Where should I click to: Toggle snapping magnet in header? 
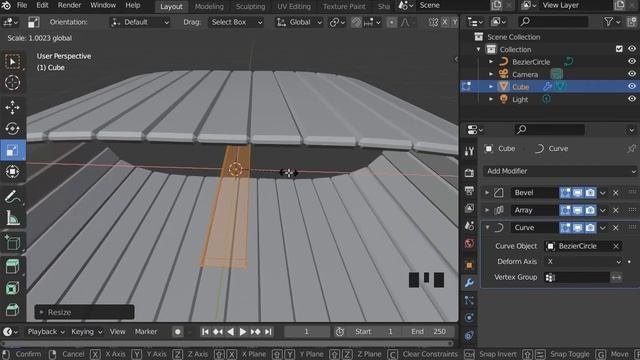(x=356, y=22)
